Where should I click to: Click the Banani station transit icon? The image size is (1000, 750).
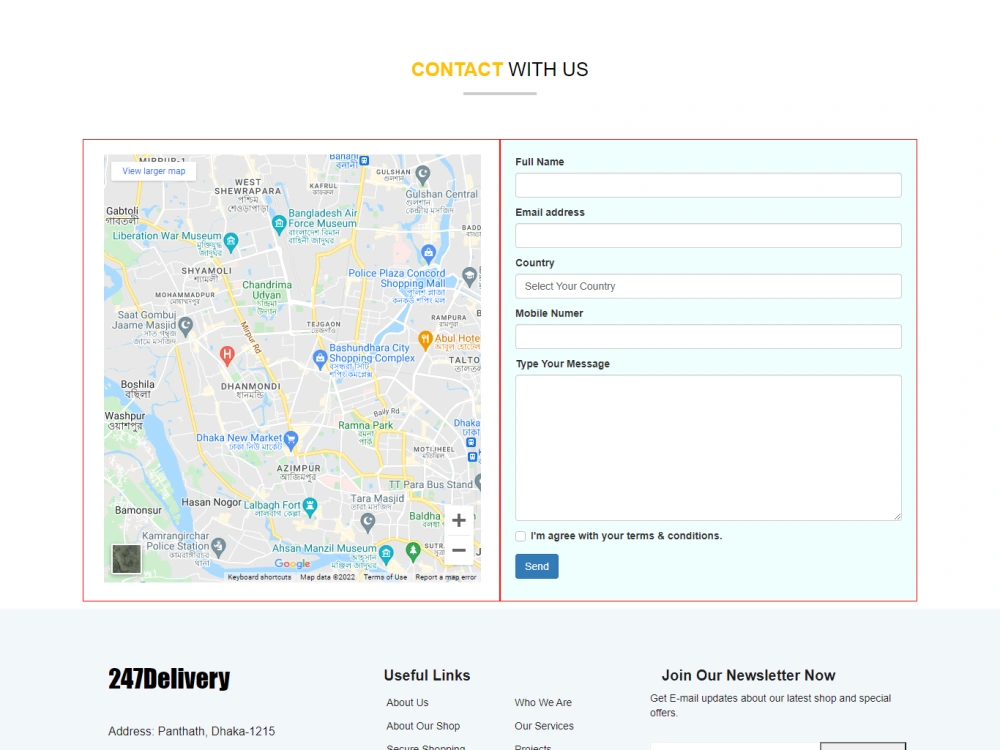364,161
